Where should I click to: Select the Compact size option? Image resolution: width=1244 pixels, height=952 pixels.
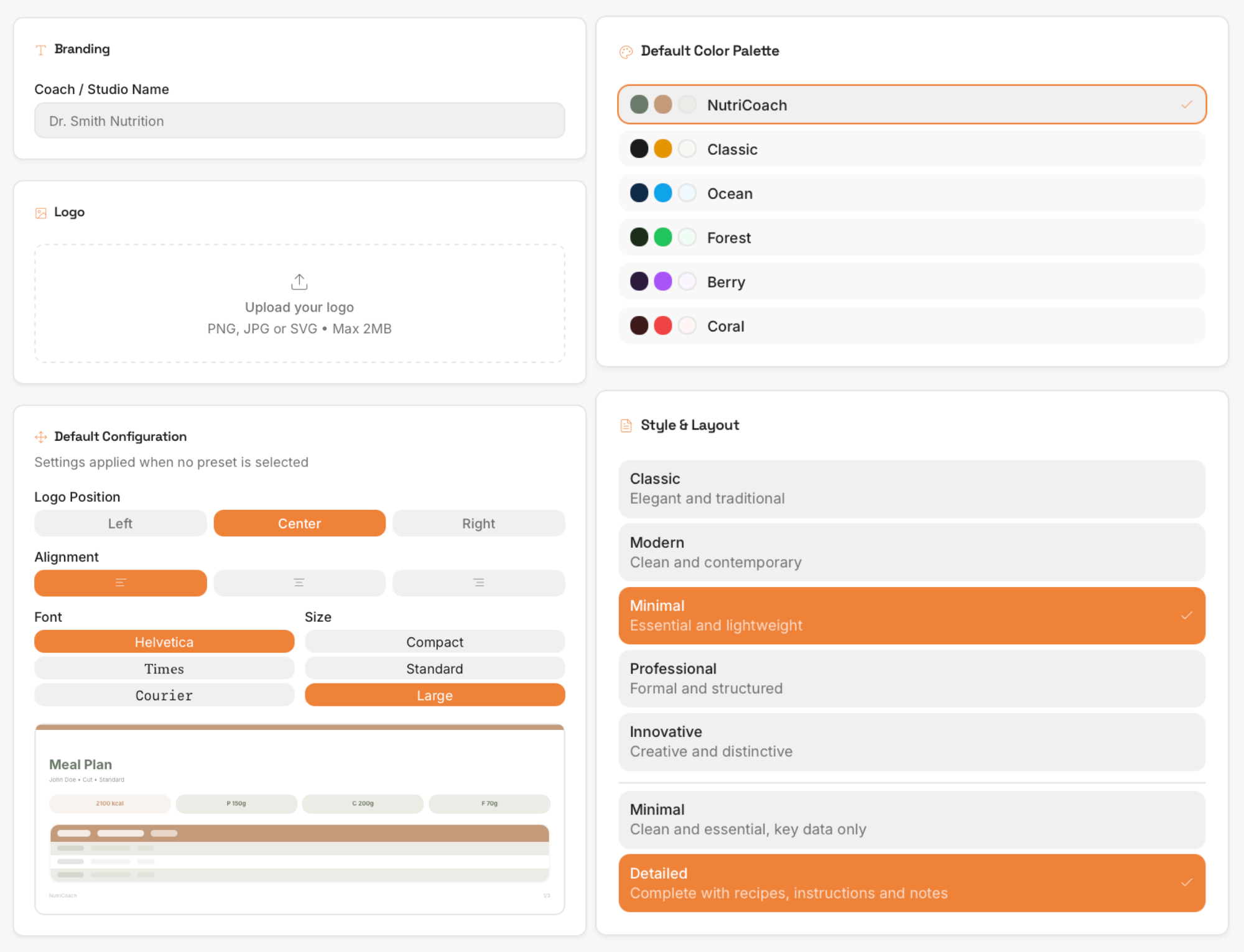click(x=434, y=642)
